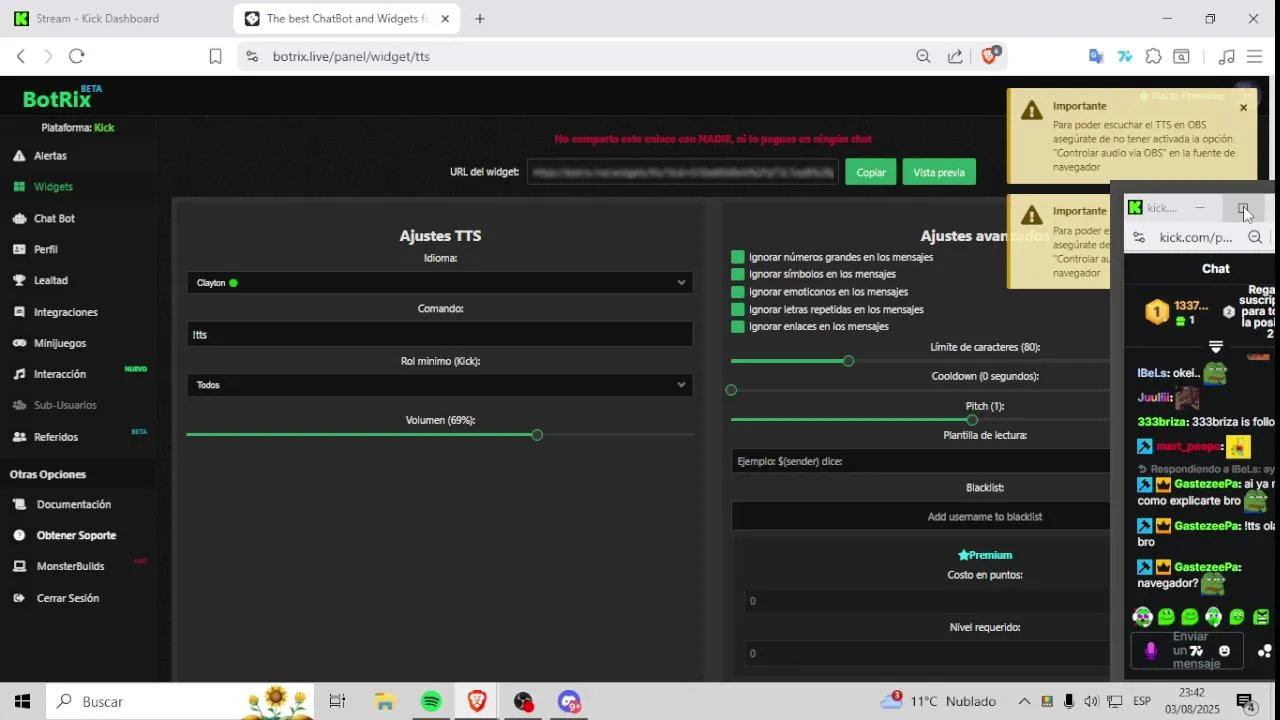Open Integraciones in the sidebar
This screenshot has width=1280, height=720.
[x=55, y=312]
